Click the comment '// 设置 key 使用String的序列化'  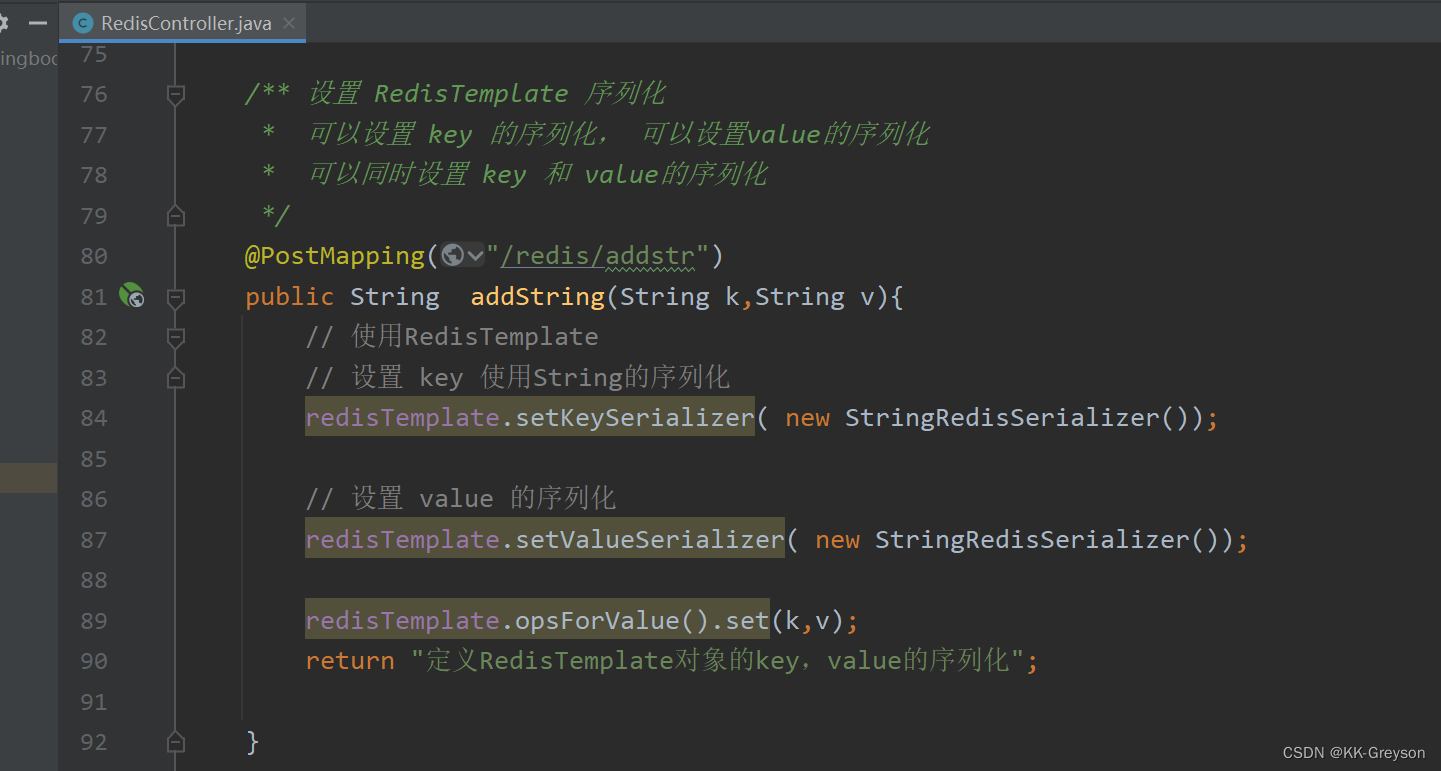518,378
